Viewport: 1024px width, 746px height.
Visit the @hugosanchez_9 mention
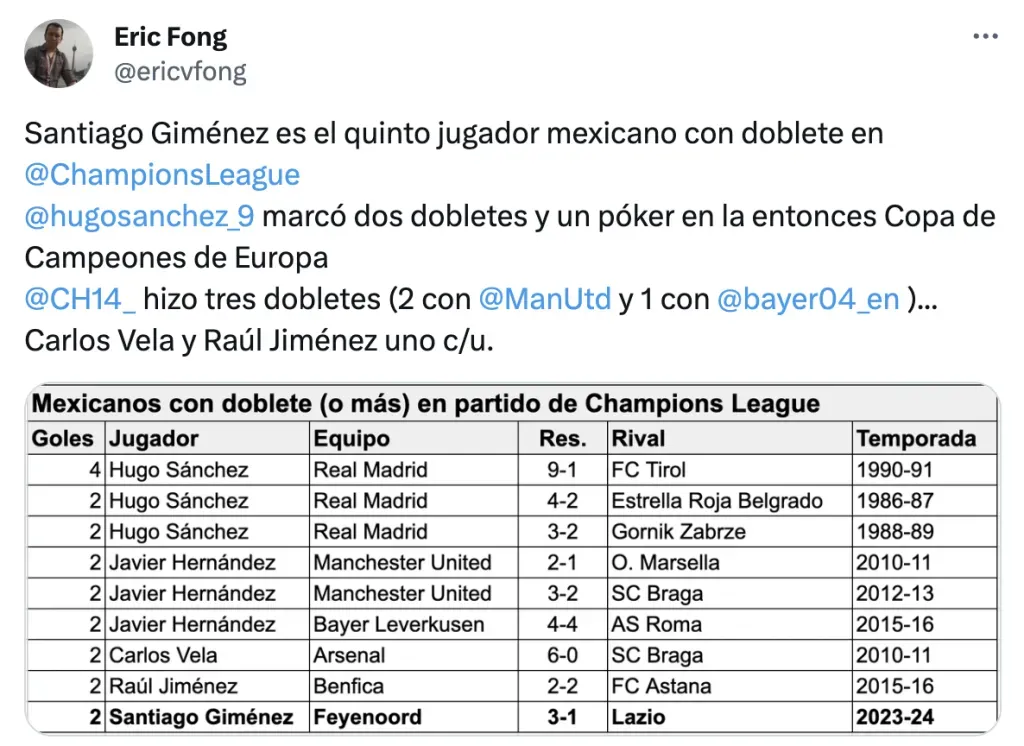(x=139, y=216)
